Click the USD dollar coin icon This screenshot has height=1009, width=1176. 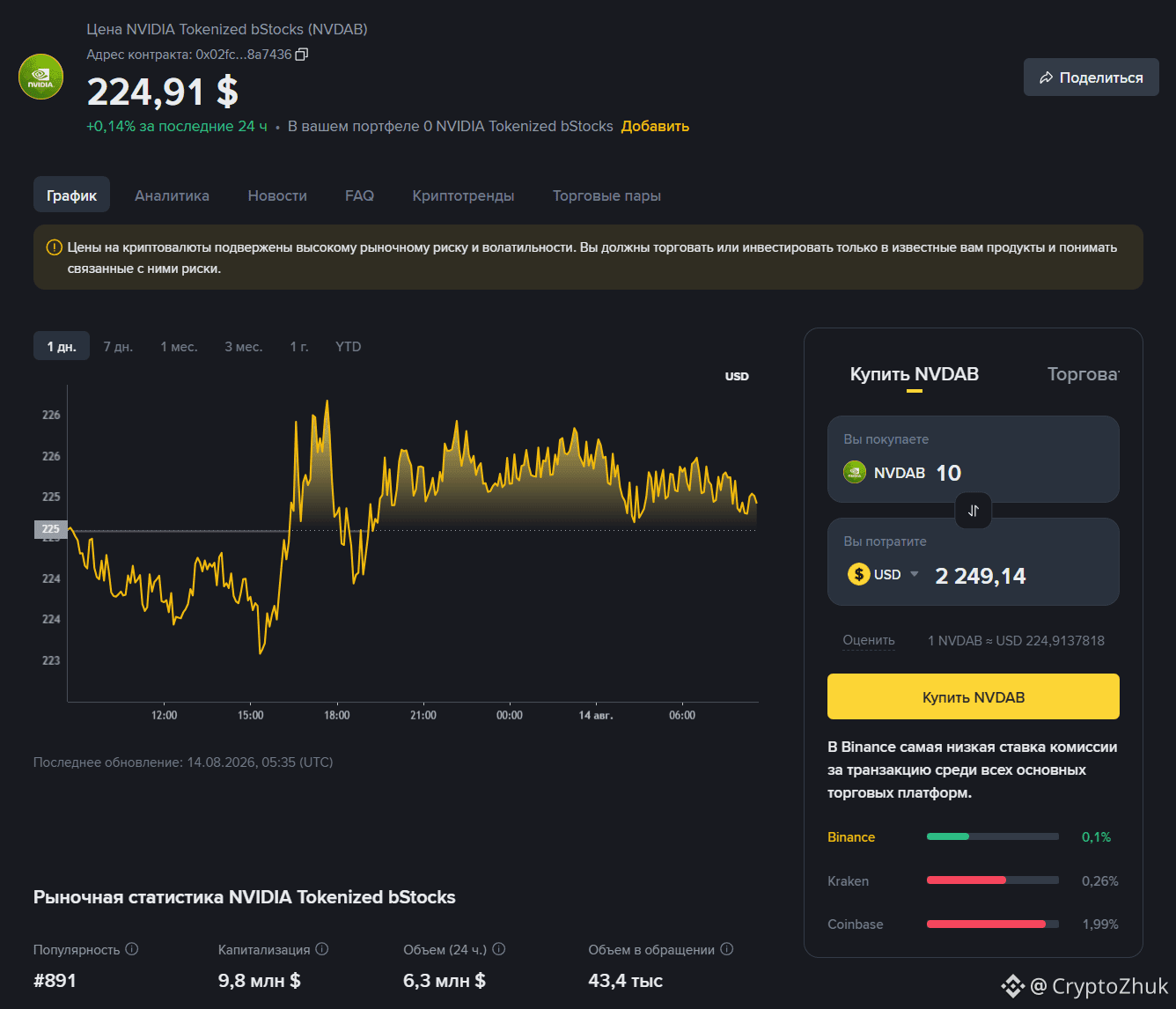858,574
